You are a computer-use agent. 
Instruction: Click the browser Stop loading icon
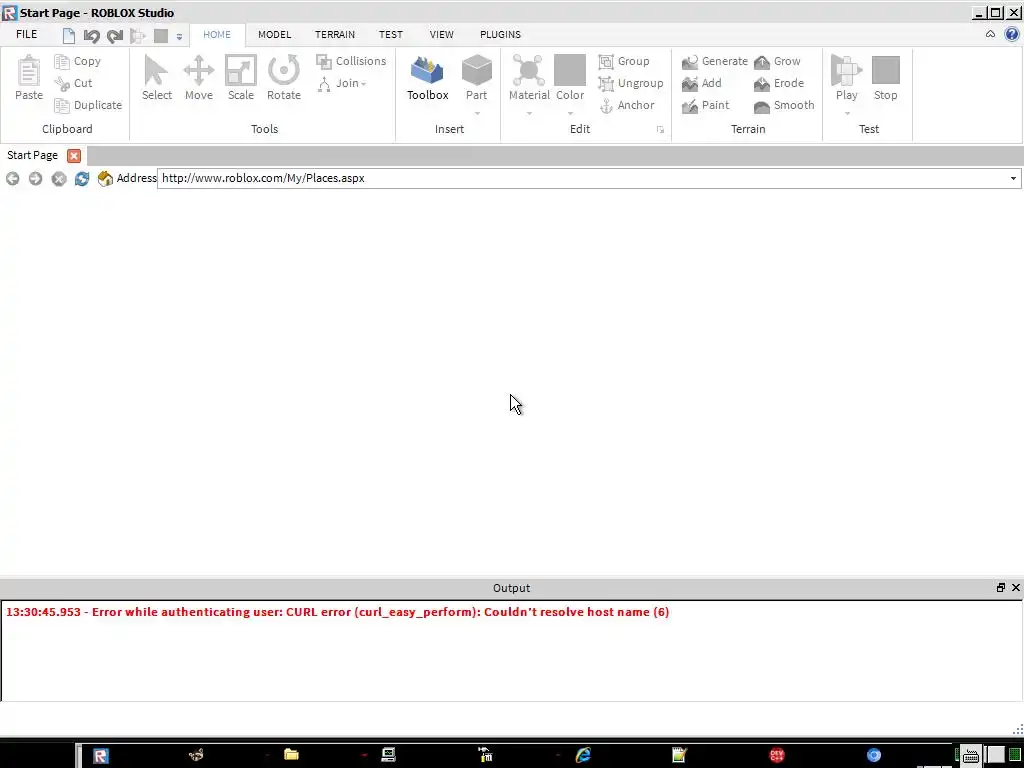(59, 178)
